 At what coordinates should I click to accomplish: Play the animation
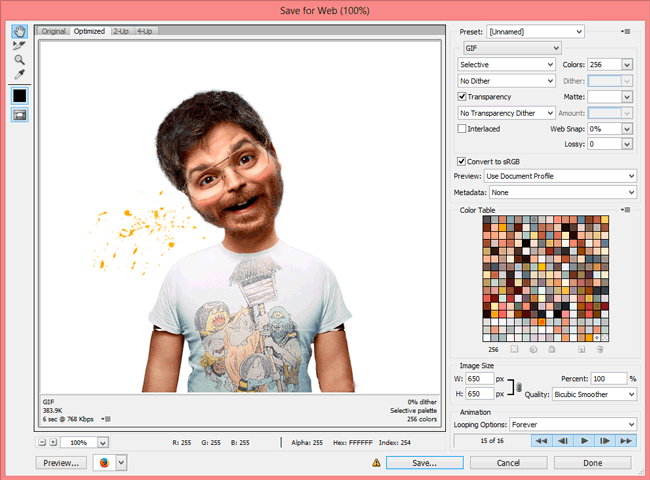pos(584,441)
